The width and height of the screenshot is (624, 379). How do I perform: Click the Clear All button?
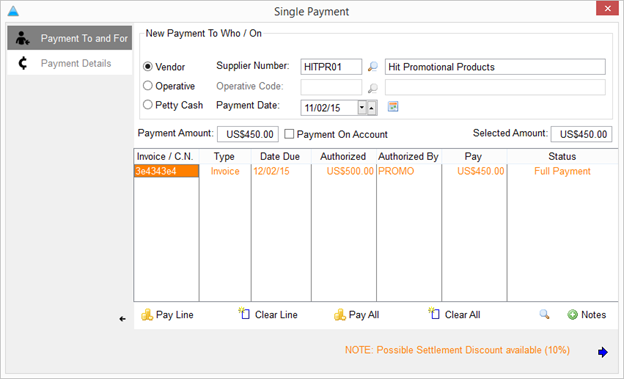click(x=454, y=315)
